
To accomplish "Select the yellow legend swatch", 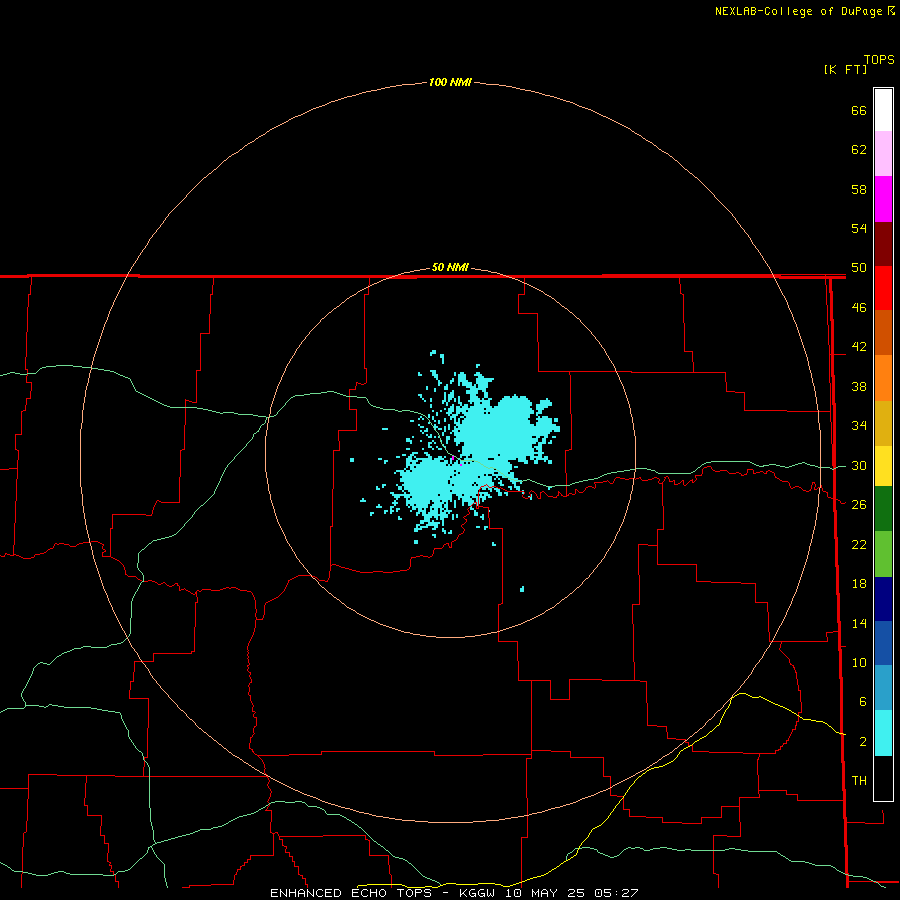I will point(883,466).
